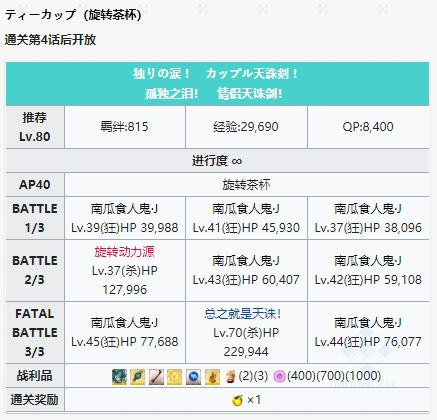Select the (2)(3) cupcake drop amounts

(253, 376)
